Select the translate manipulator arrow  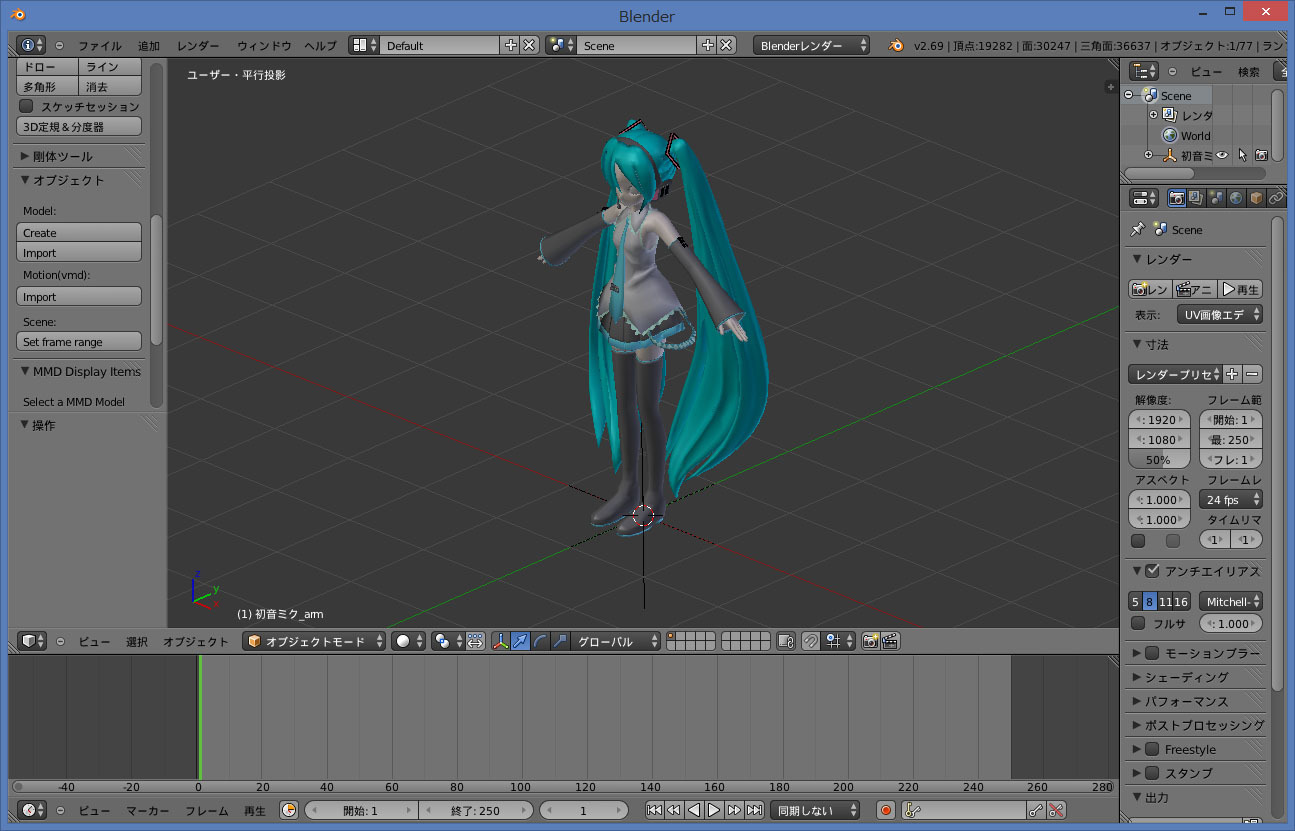[x=520, y=641]
